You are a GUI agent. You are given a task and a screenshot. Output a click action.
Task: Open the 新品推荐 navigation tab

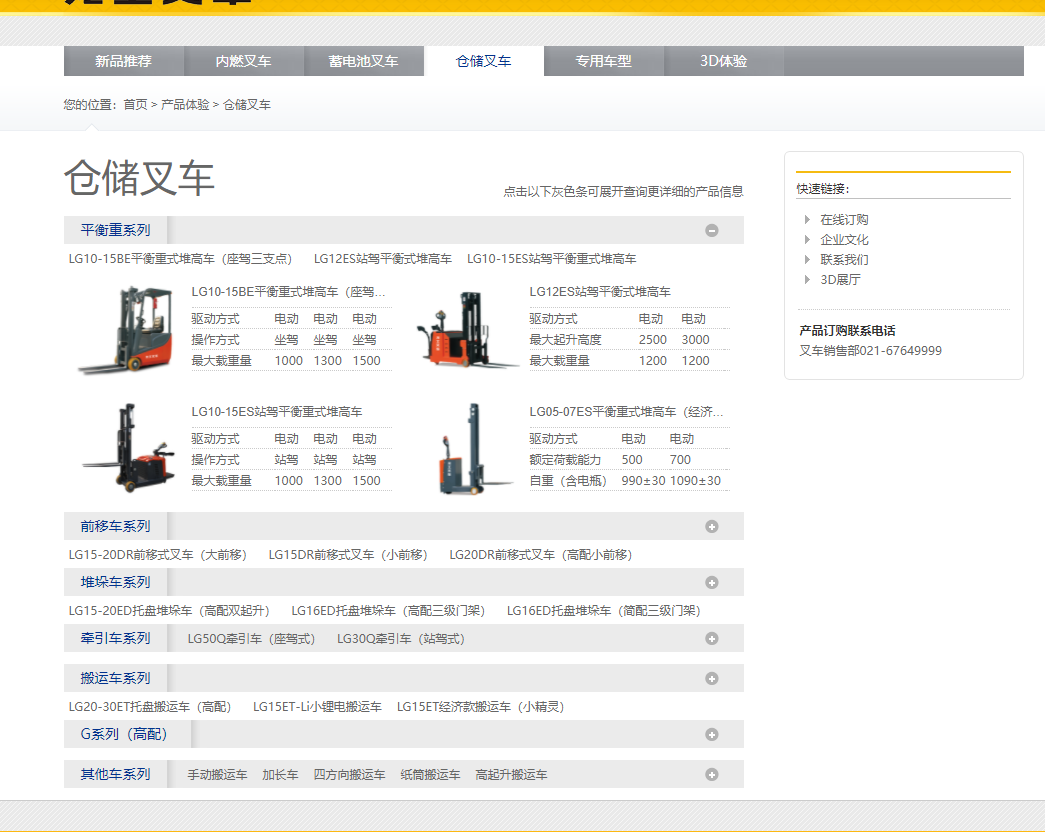coord(123,61)
